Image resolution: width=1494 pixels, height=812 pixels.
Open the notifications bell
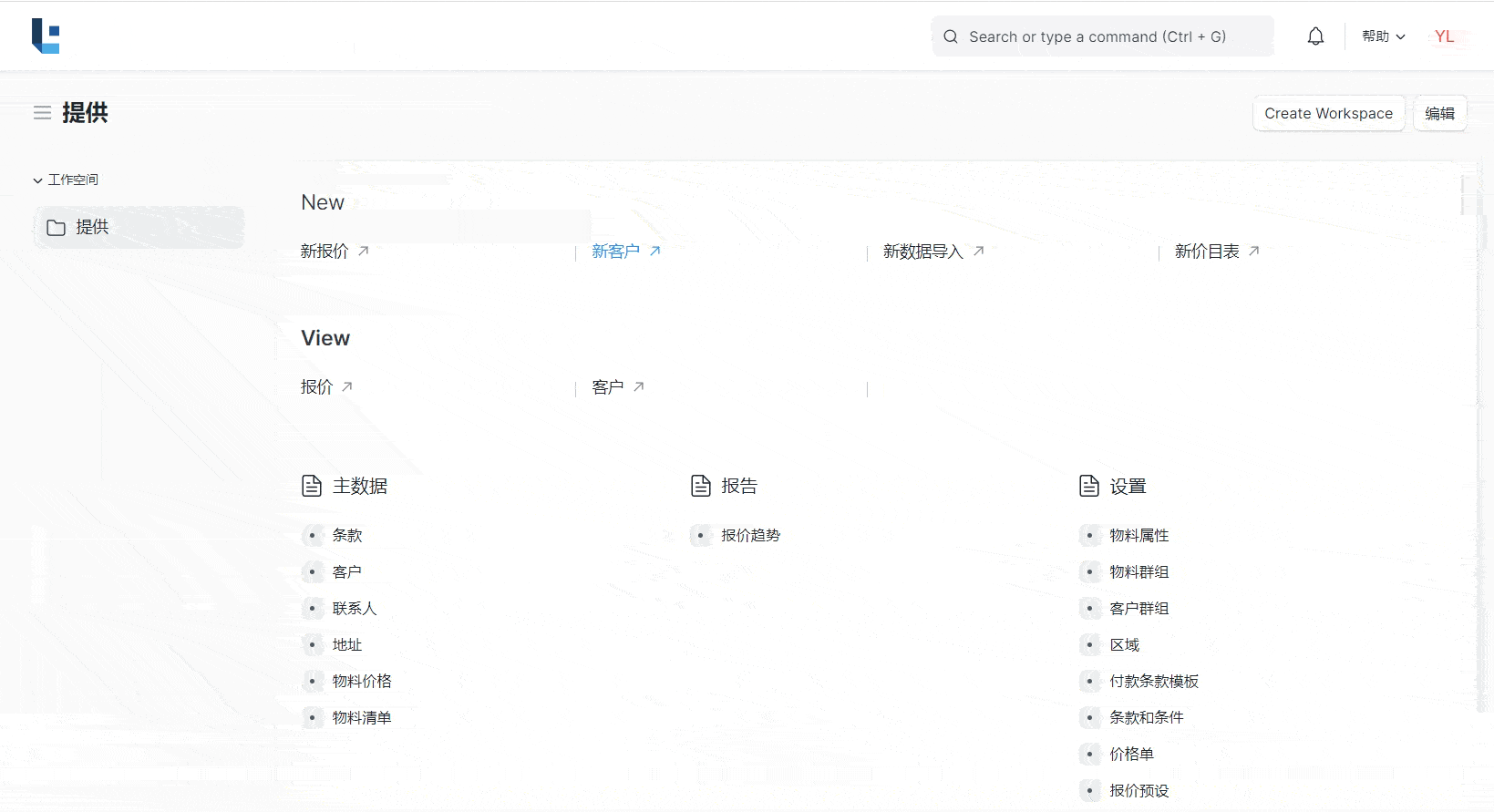tap(1315, 36)
